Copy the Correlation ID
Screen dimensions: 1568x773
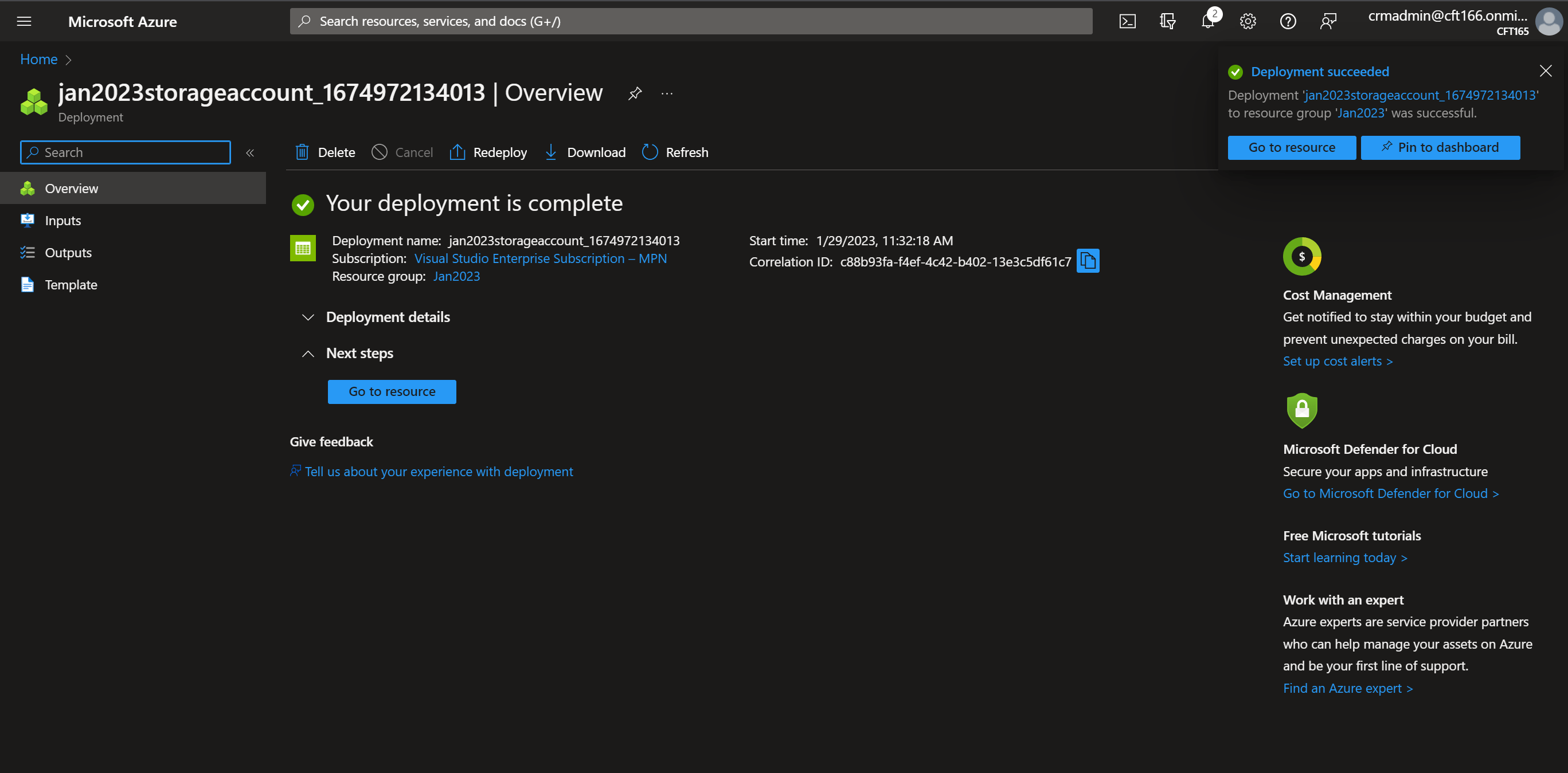click(1088, 260)
